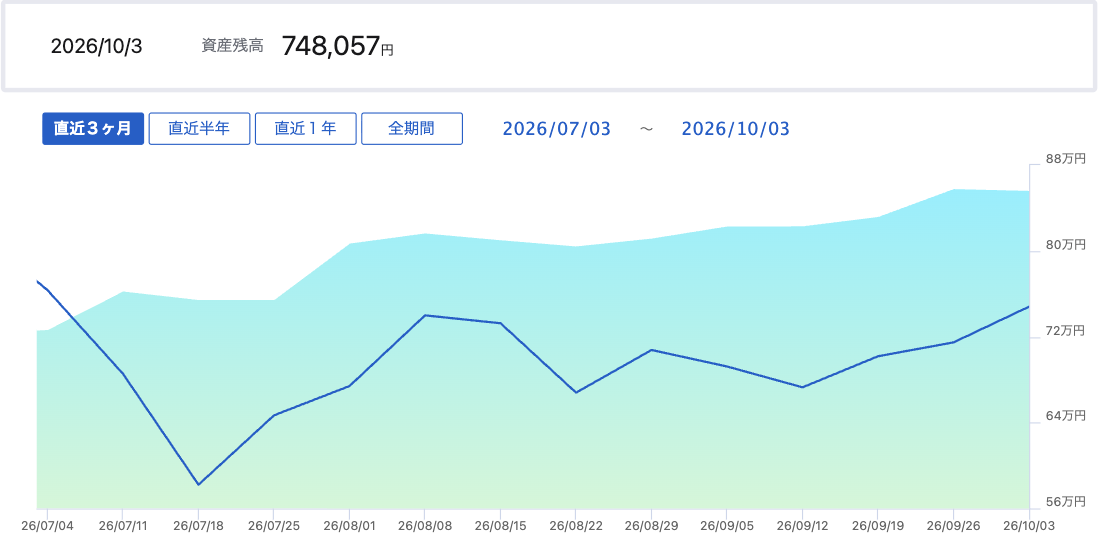Click the 26/07/18 x-axis label
Viewport: 1098px width, 545px height.
pos(198,525)
